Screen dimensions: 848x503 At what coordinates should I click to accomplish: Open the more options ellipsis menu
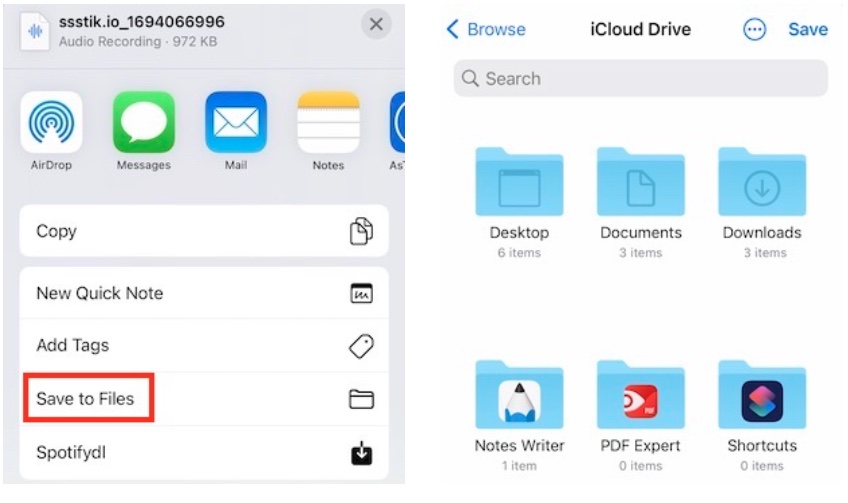[755, 29]
